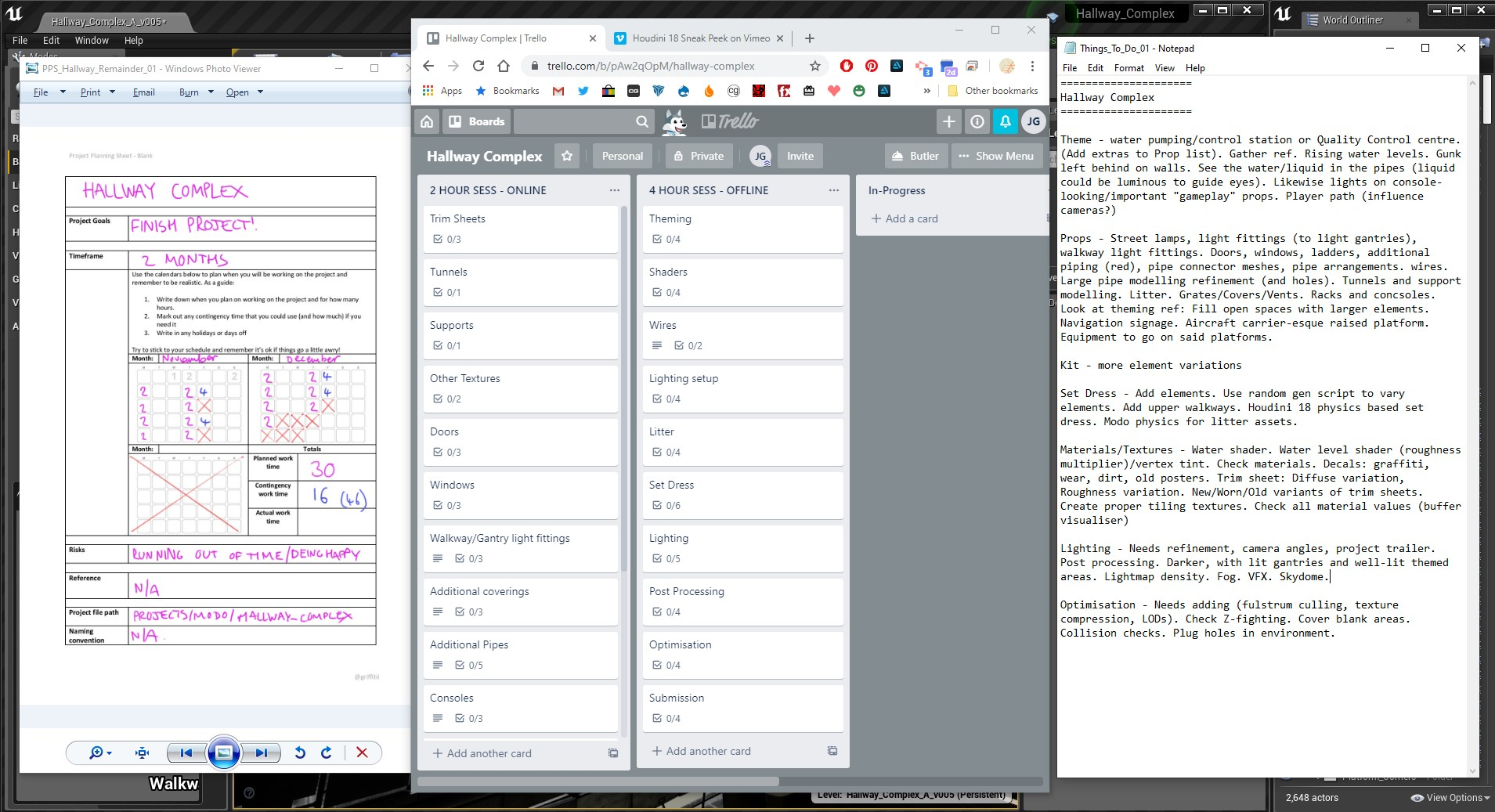The image size is (1495, 812).
Task: Click checklist badge on Supports card
Action: pos(448,345)
